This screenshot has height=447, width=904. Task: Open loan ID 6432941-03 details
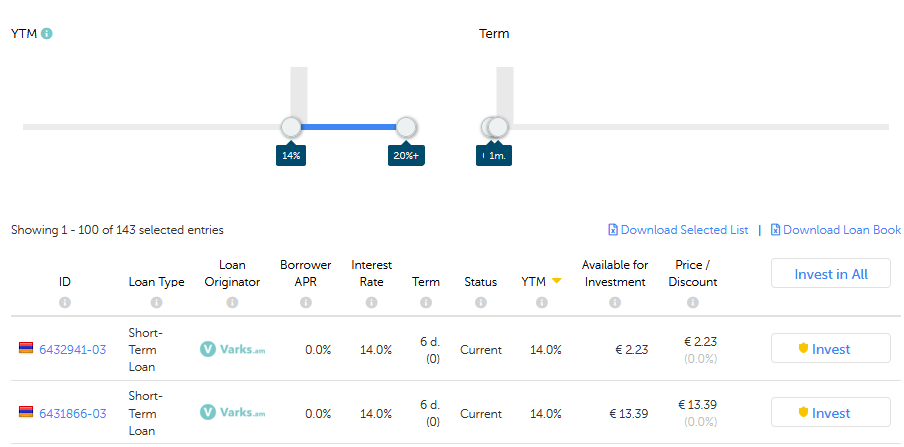point(72,350)
